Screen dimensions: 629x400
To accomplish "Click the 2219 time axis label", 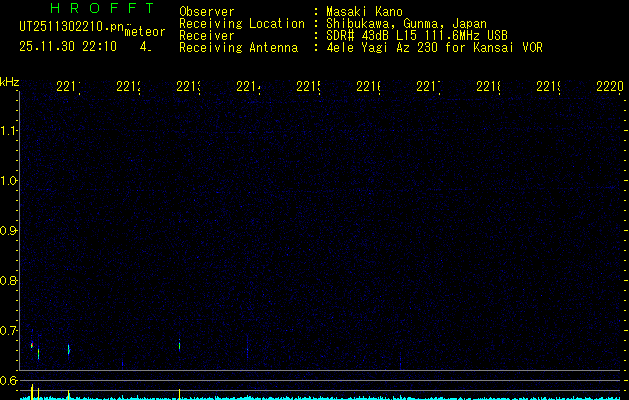I will tap(549, 86).
